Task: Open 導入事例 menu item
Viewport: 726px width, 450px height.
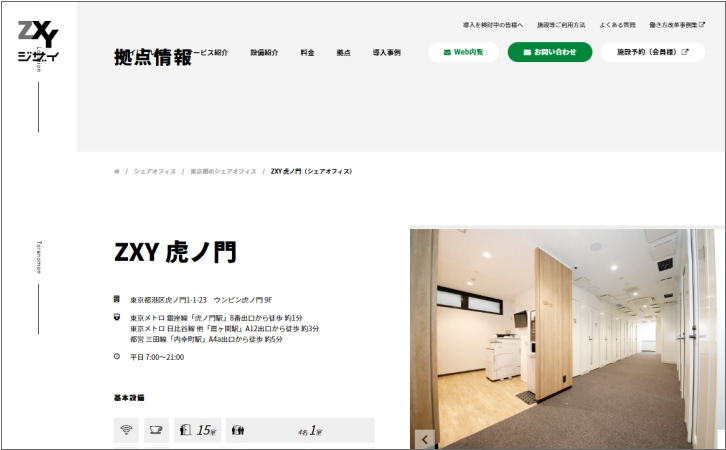Action: coord(387,53)
